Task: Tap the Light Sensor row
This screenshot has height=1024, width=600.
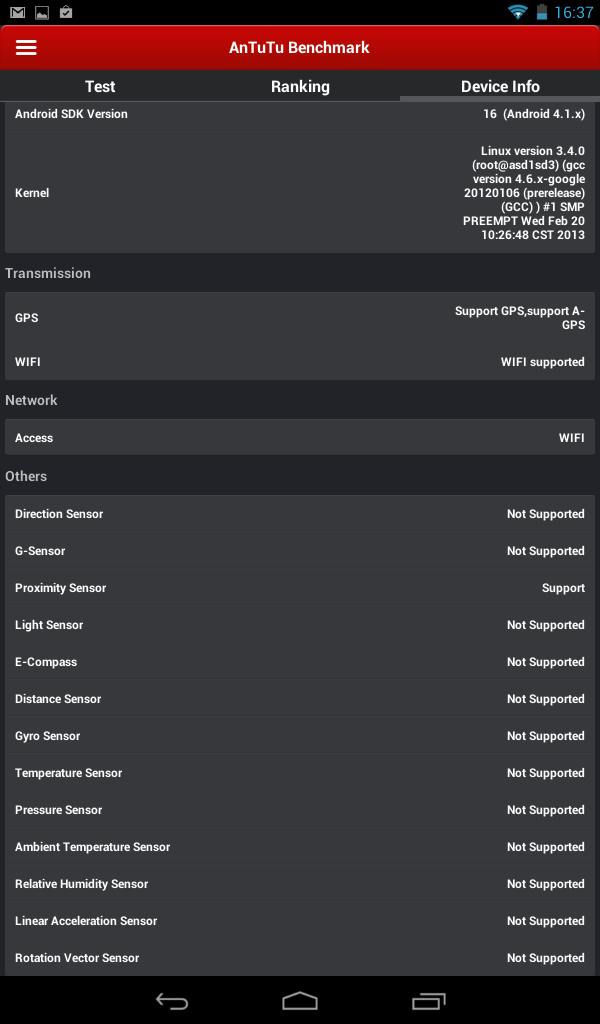Action: 300,625
